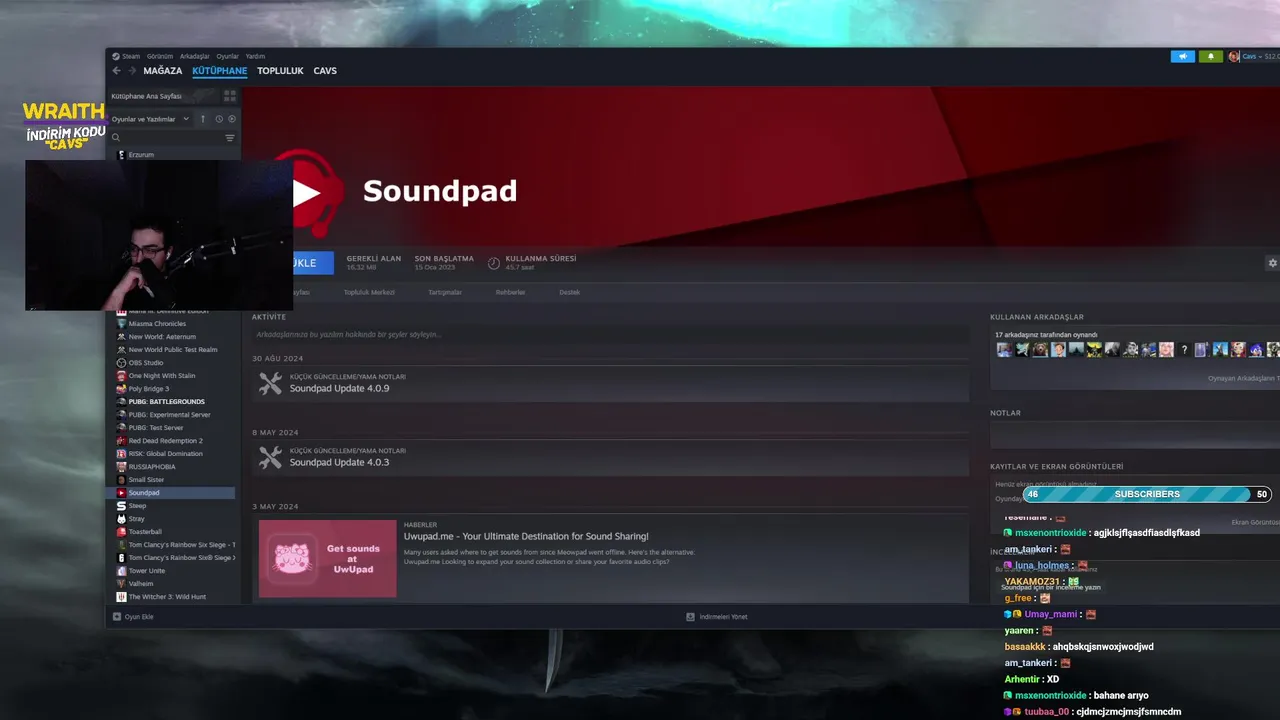
Task: Click wrench icon beside Update 4.0.3
Action: 270,457
